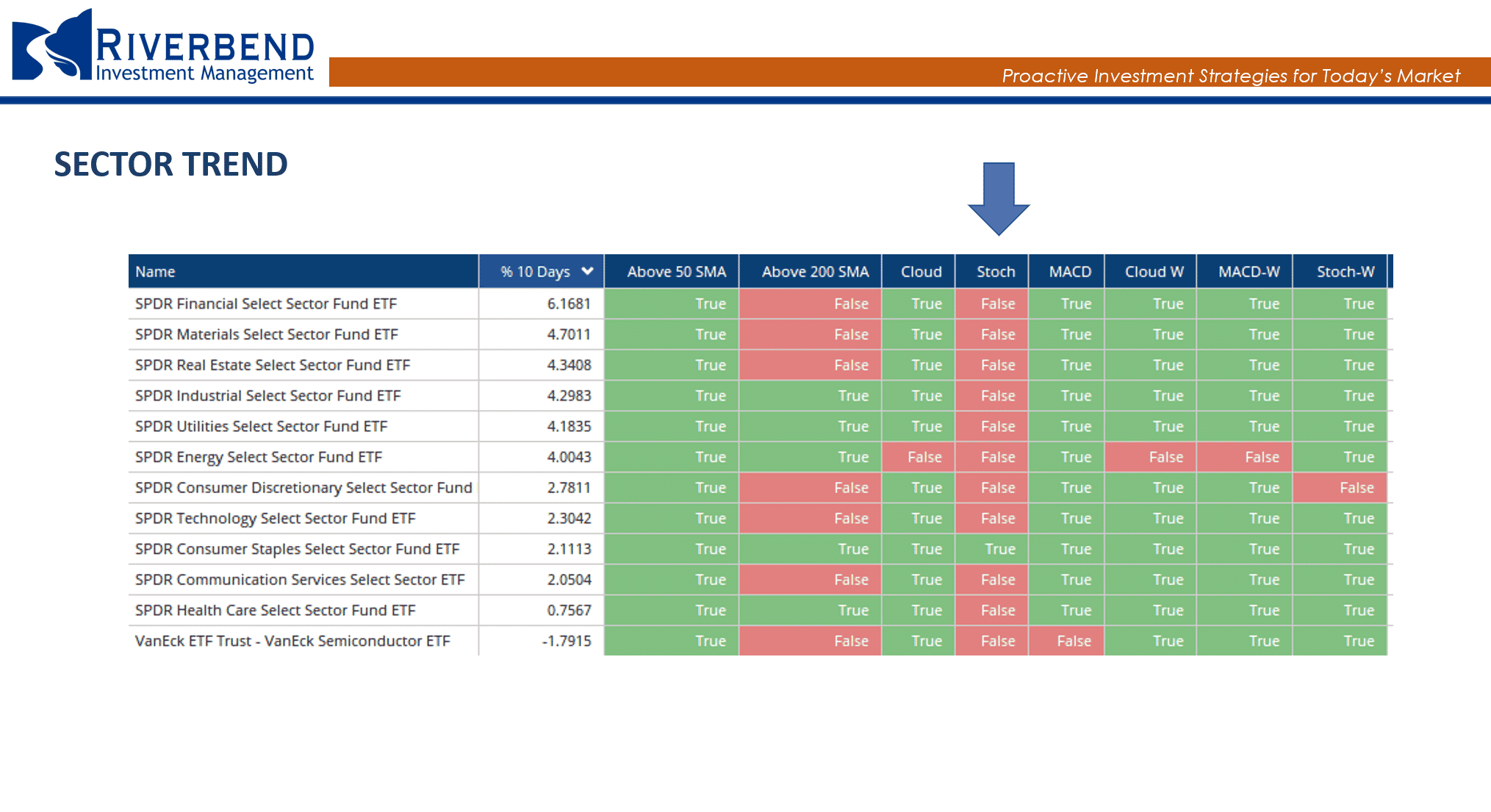The width and height of the screenshot is (1491, 812).
Task: Click Semiconductor's Stoch-W True cell
Action: [1340, 641]
